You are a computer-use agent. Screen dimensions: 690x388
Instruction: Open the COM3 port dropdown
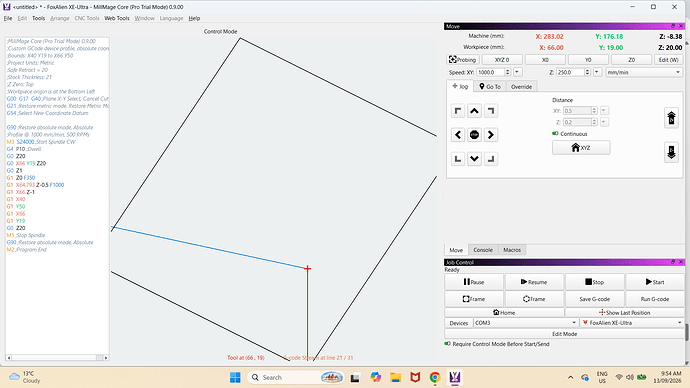(x=525, y=323)
